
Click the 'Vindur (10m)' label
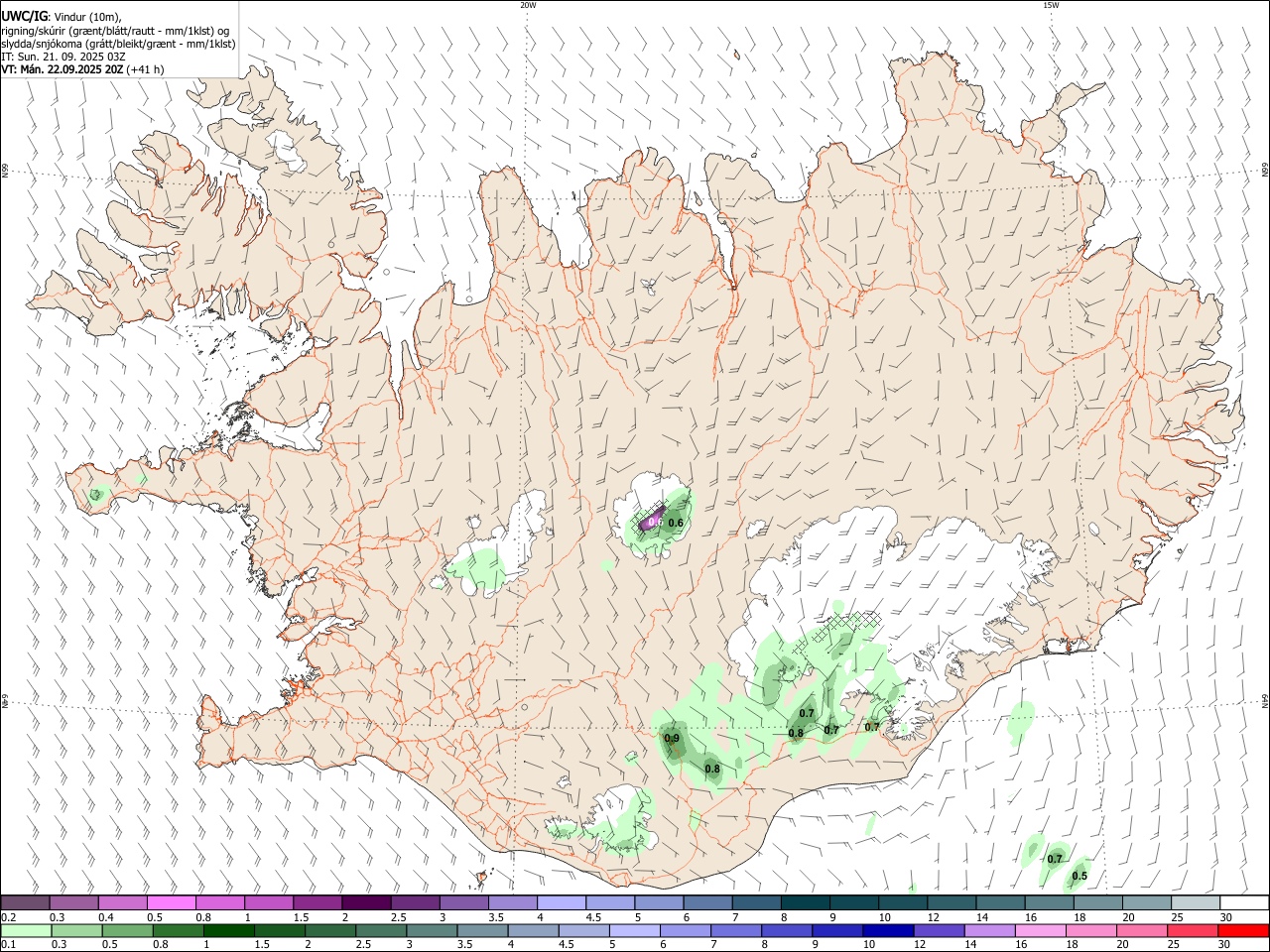86,17
